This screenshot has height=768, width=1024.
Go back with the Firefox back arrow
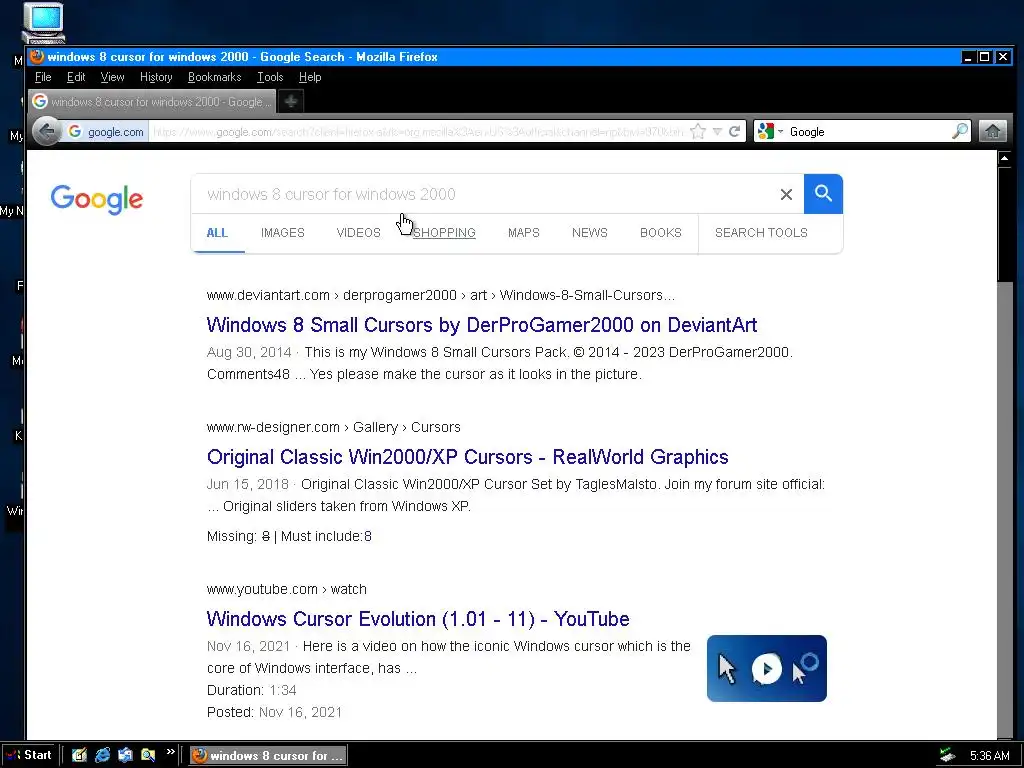coord(46,131)
